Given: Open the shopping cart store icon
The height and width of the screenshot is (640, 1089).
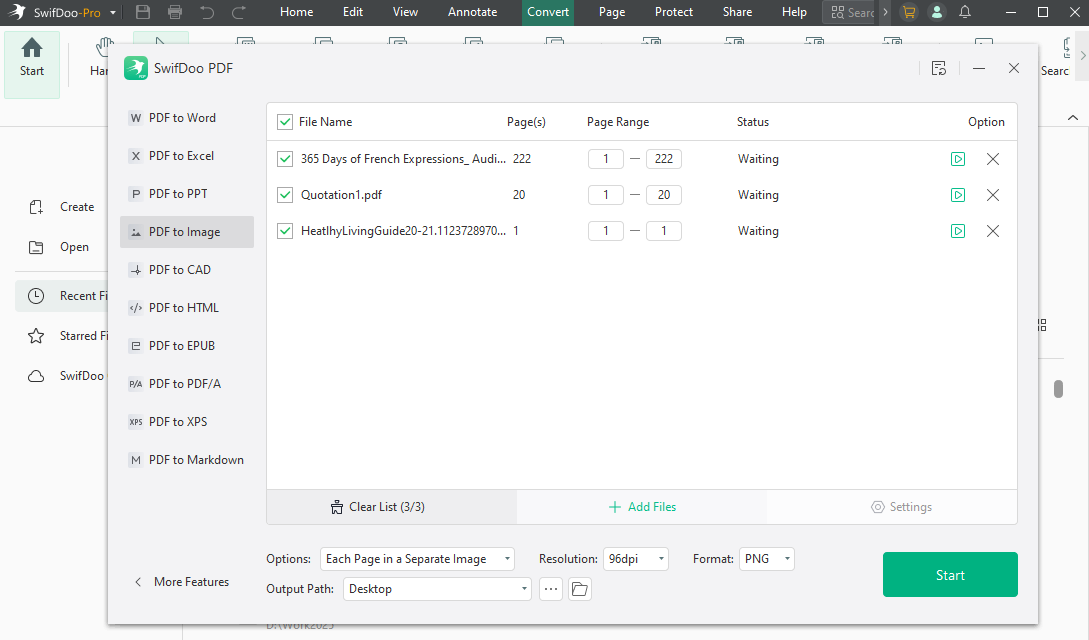Looking at the screenshot, I should pos(908,12).
